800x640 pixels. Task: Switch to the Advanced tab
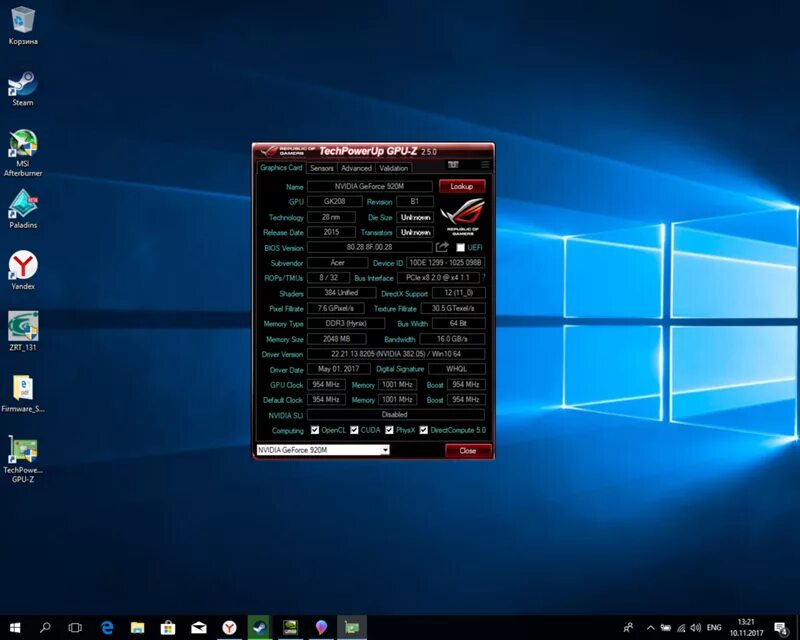pos(356,168)
